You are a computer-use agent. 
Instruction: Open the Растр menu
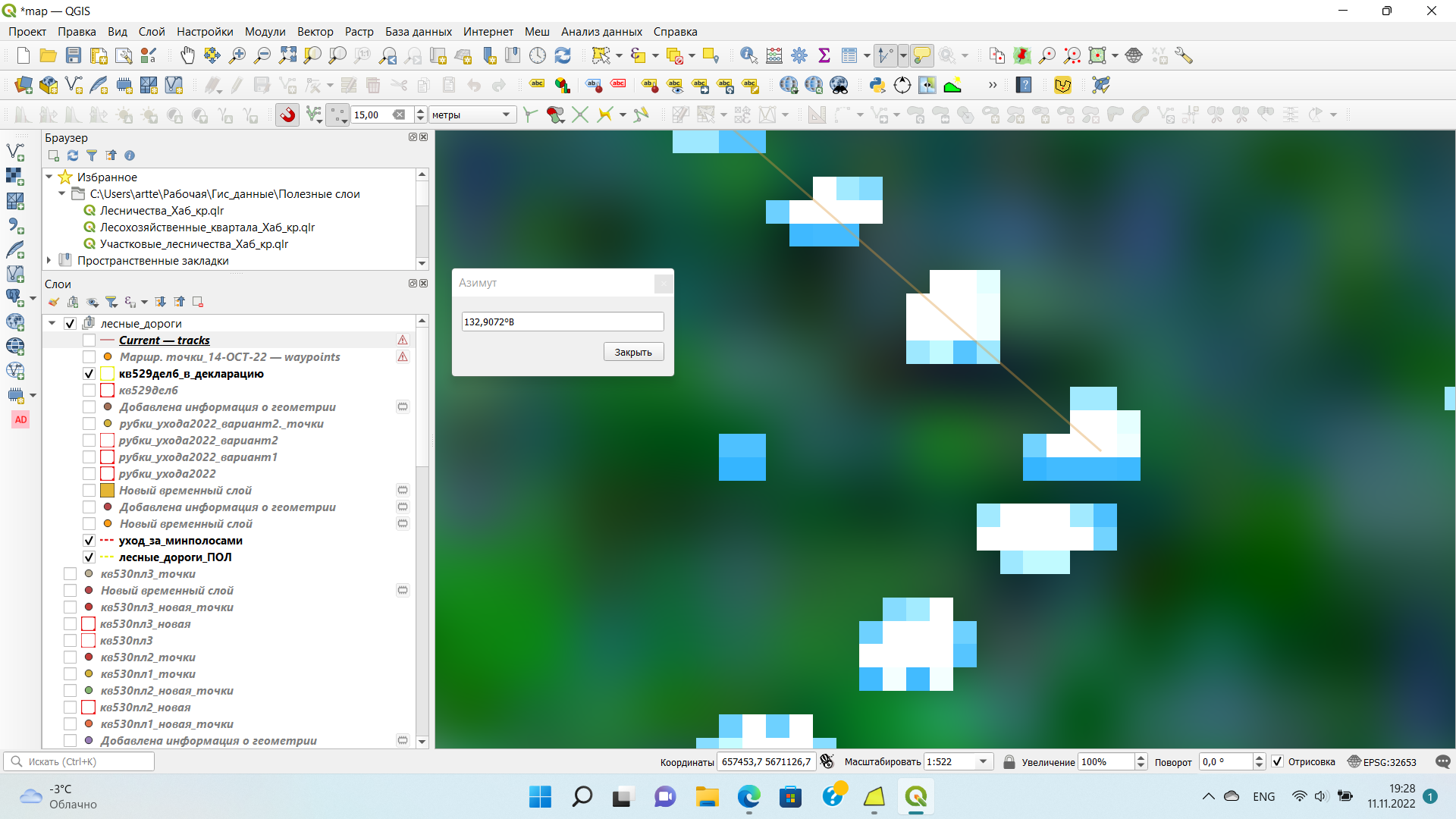coord(359,32)
